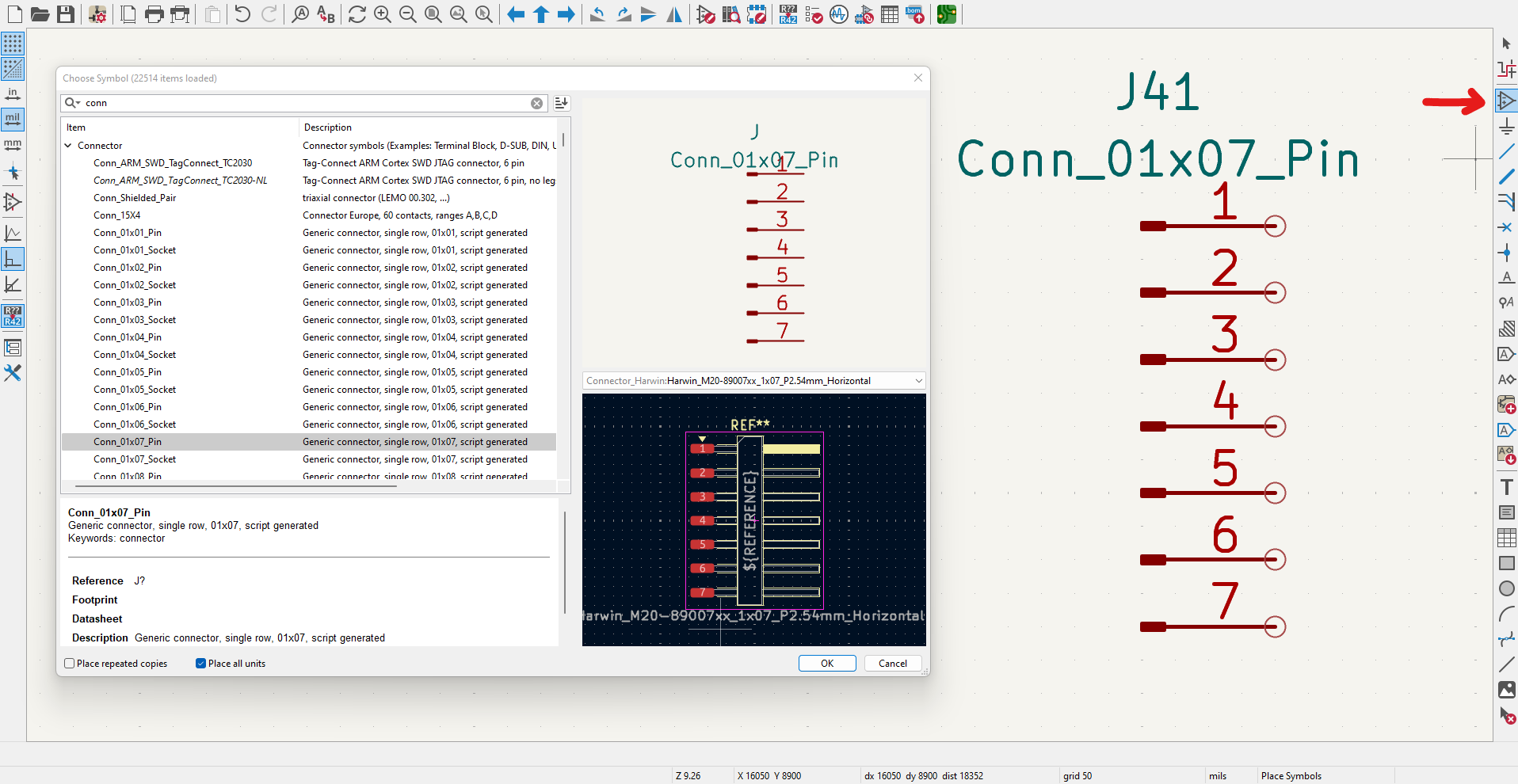The image size is (1518, 784).
Task: Zoom out of the schematic
Action: (408, 14)
